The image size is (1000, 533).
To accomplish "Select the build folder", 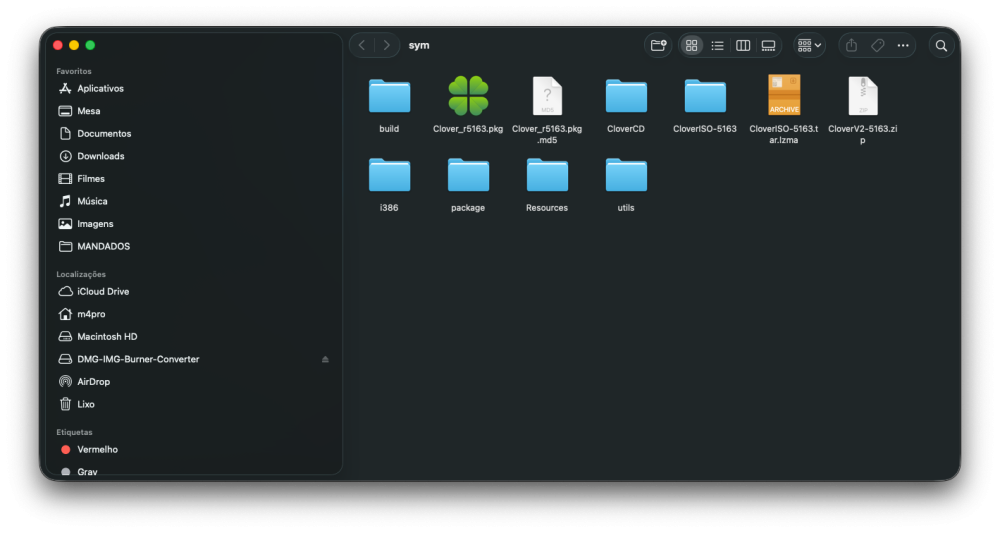I will pos(389,96).
